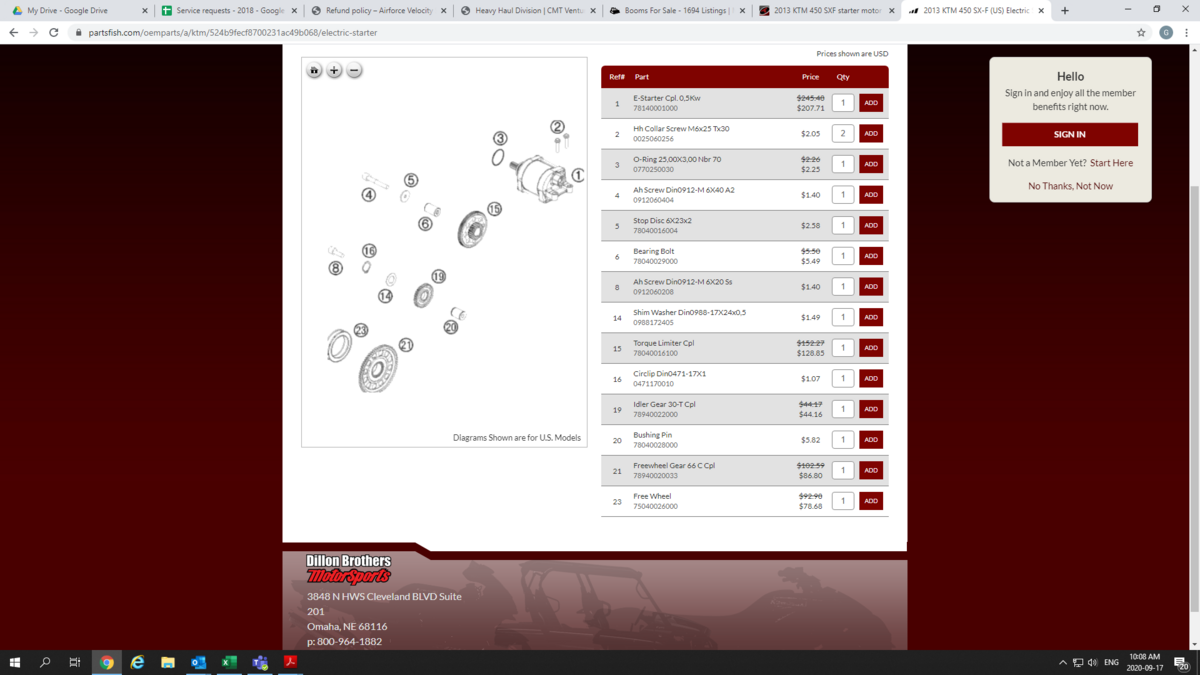Click callout 21 in the diagram

[406, 345]
